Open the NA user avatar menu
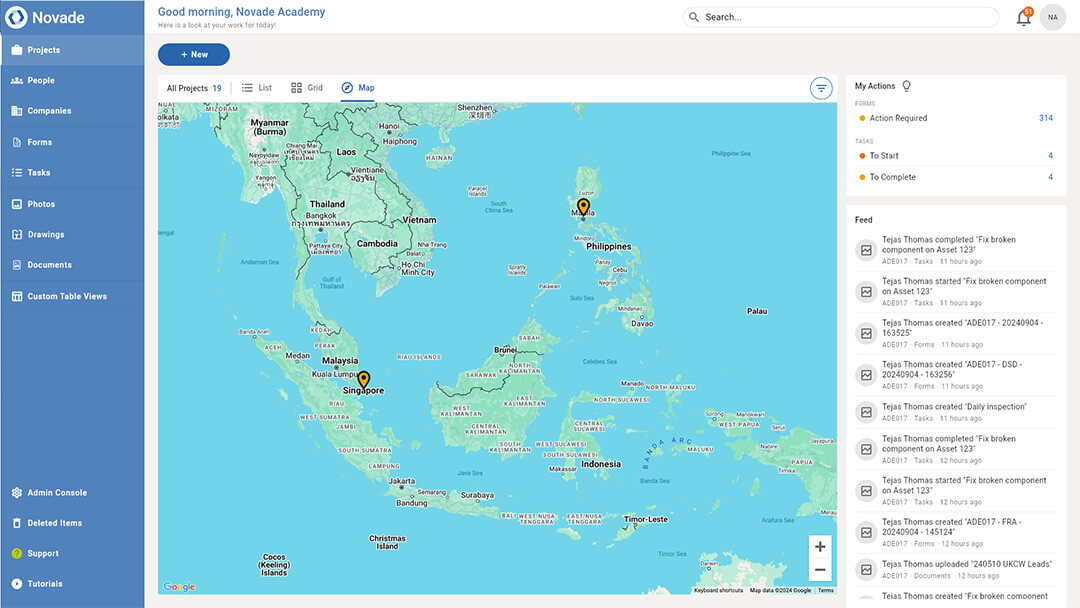Screen dimensions: 1080x608 pos(1052,17)
